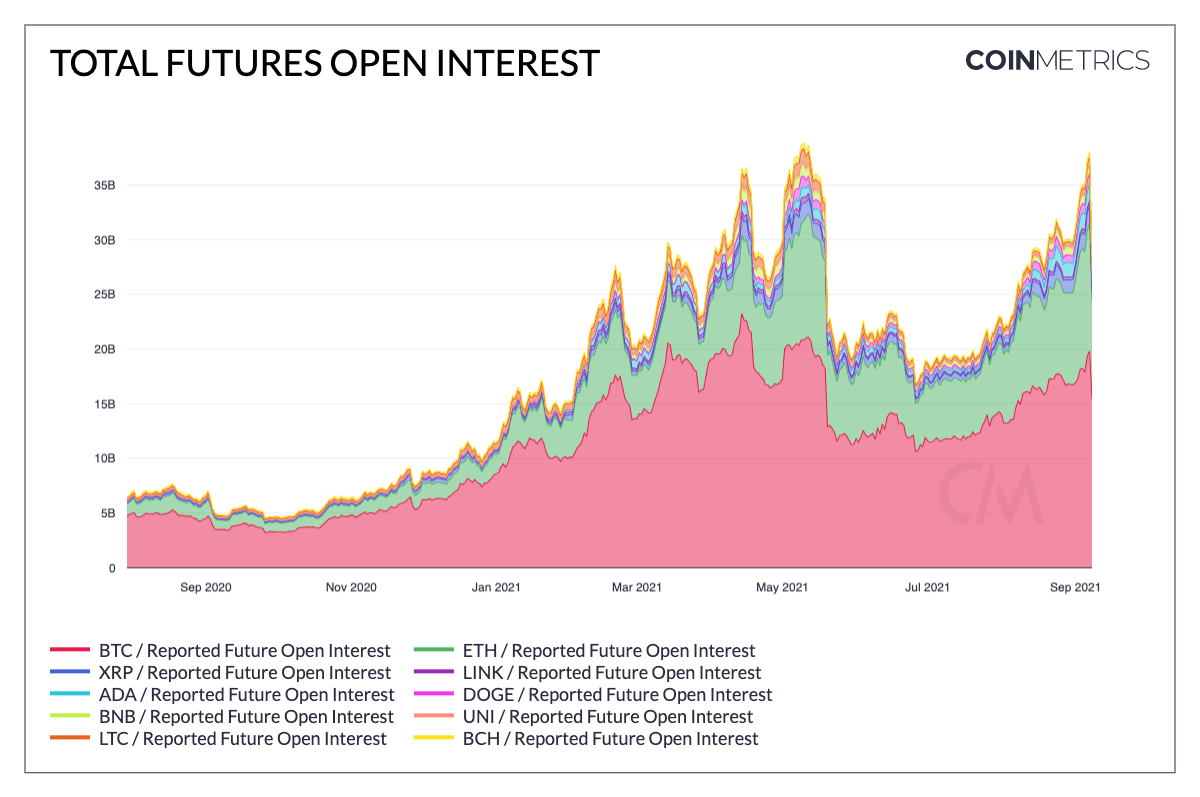Click the 35B y-axis label
This screenshot has height=797, width=1200.
pos(105,186)
